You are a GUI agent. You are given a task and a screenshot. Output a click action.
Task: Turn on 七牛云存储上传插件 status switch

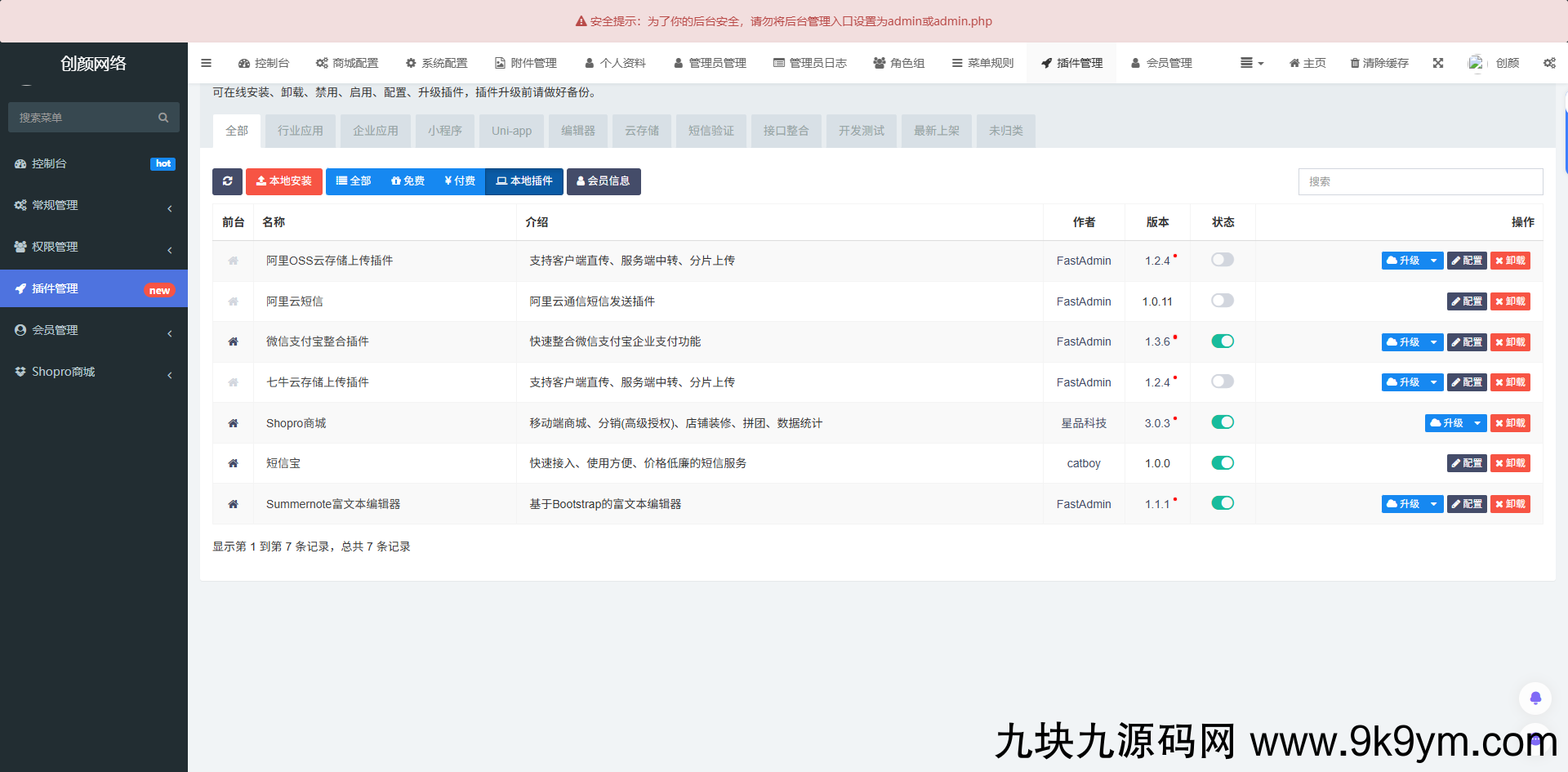(1223, 382)
